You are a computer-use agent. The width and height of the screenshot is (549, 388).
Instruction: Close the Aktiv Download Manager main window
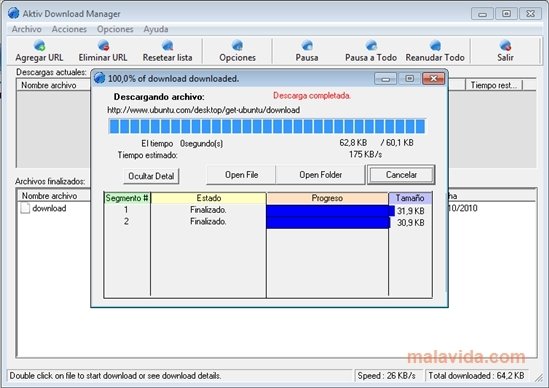(530, 14)
